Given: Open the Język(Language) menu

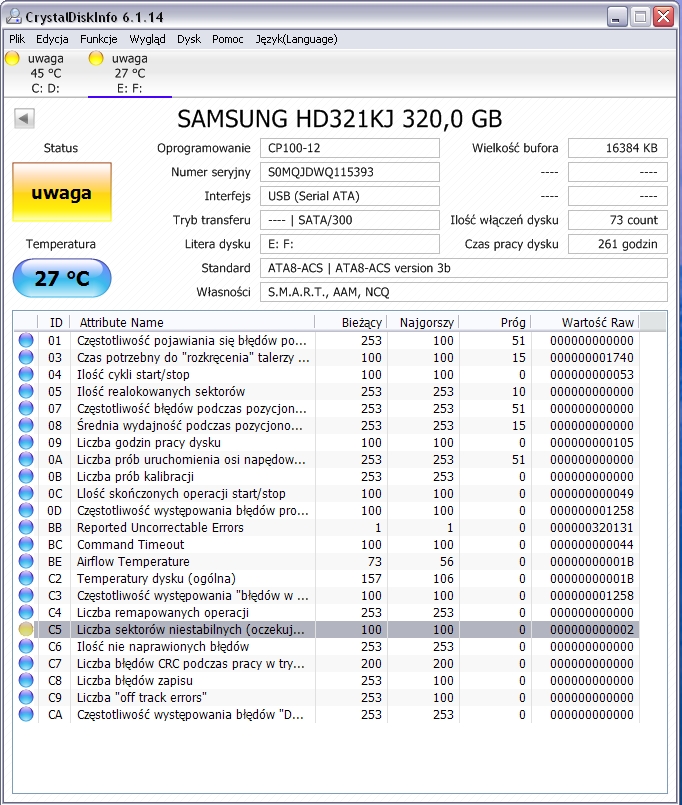Looking at the screenshot, I should pos(296,39).
